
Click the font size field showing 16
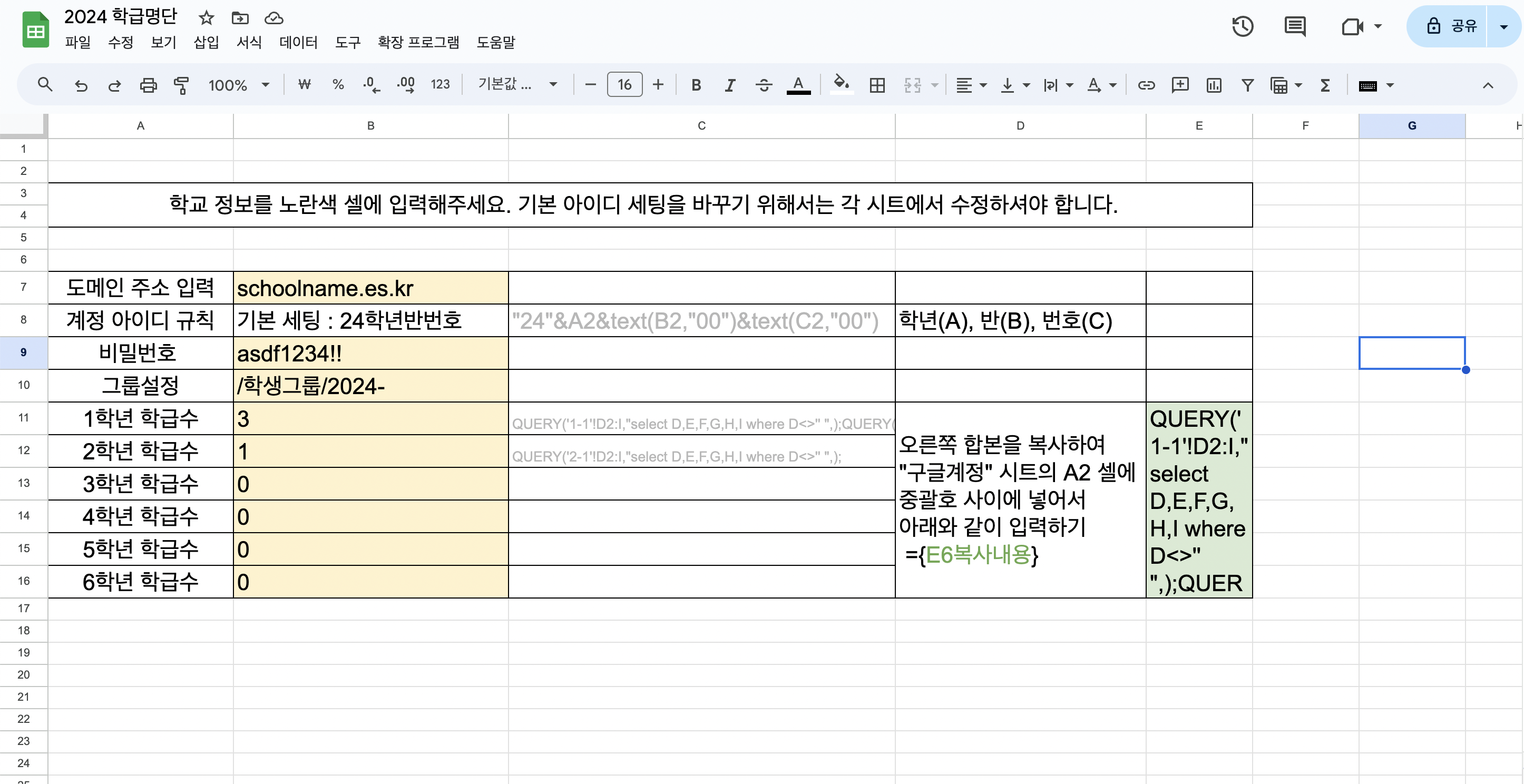point(624,85)
